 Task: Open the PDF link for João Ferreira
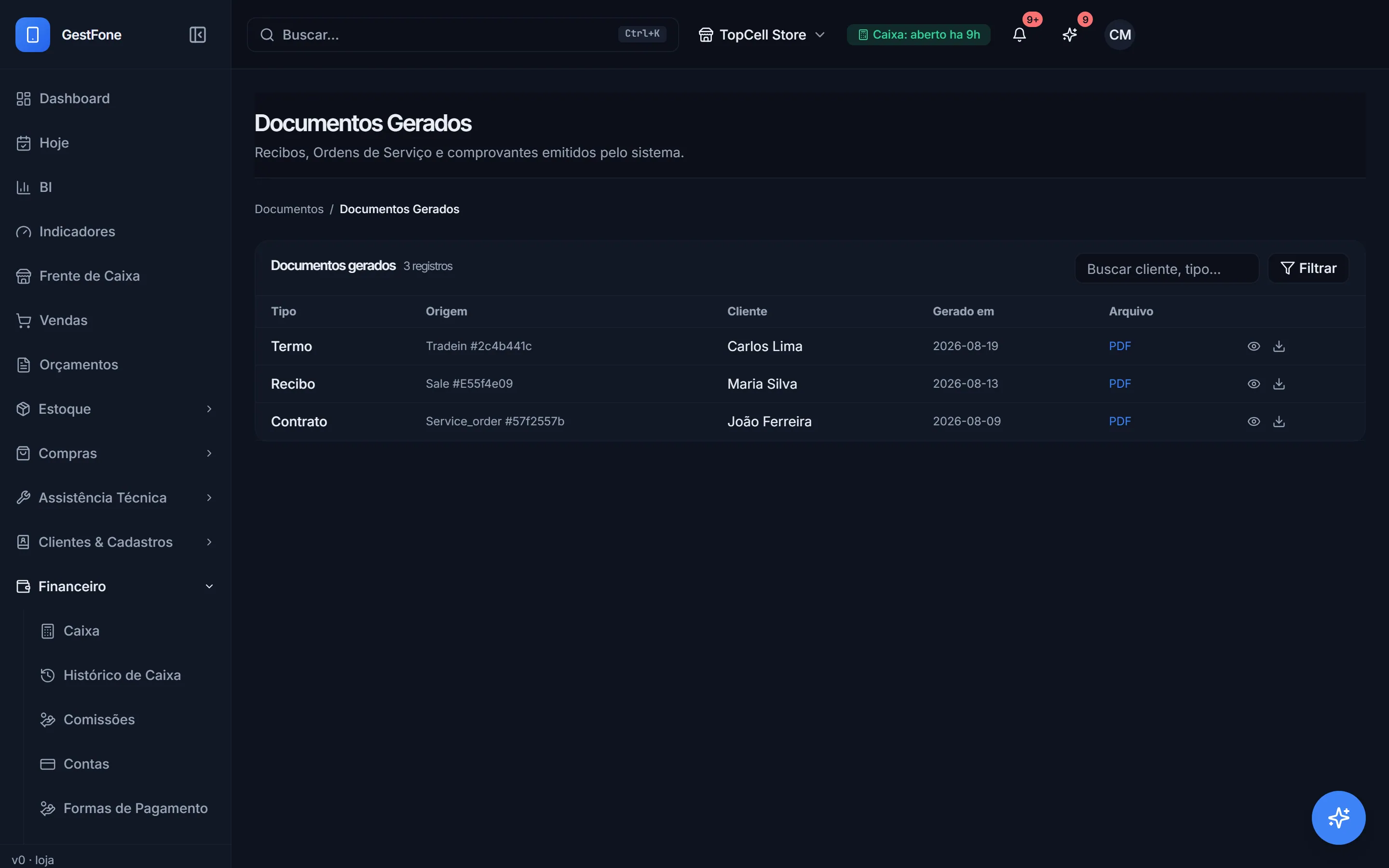[1120, 421]
